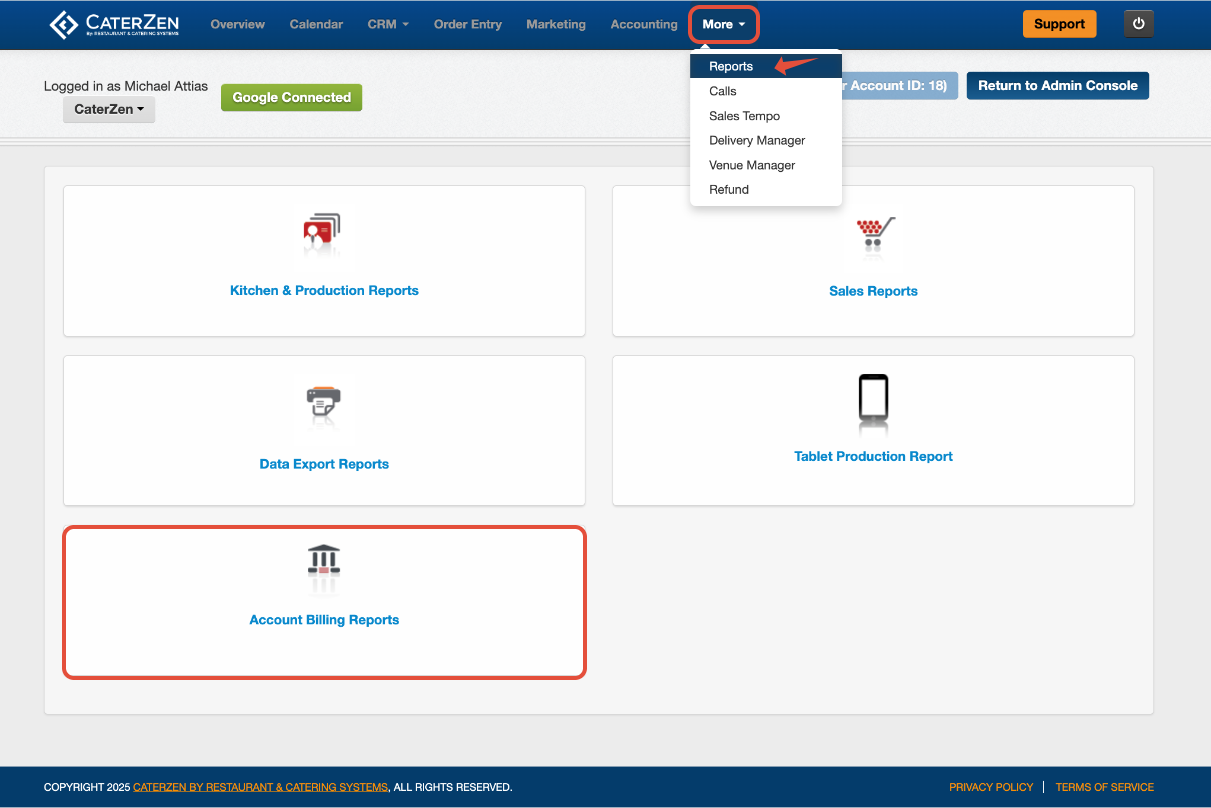Open Delivery Manager from the menu
Screen dimensions: 1211x808
[x=766, y=140]
